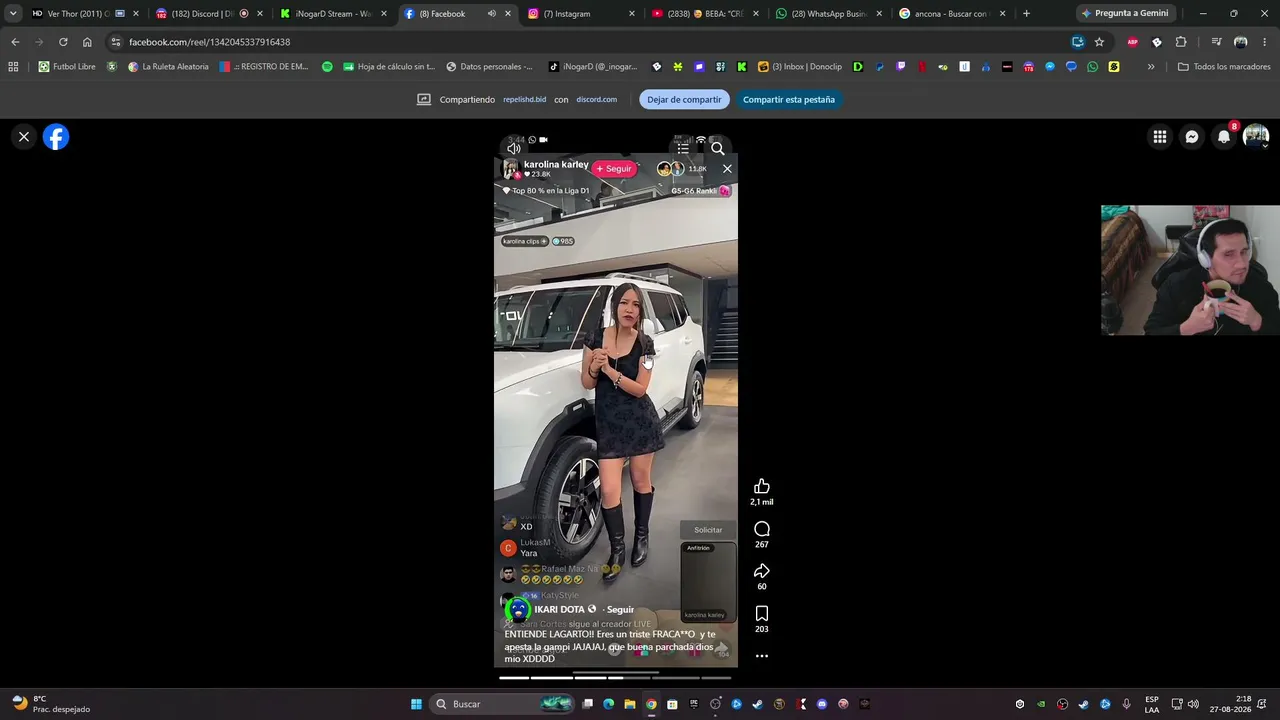Open a new browser tab
1280x720 pixels.
coord(1026,14)
